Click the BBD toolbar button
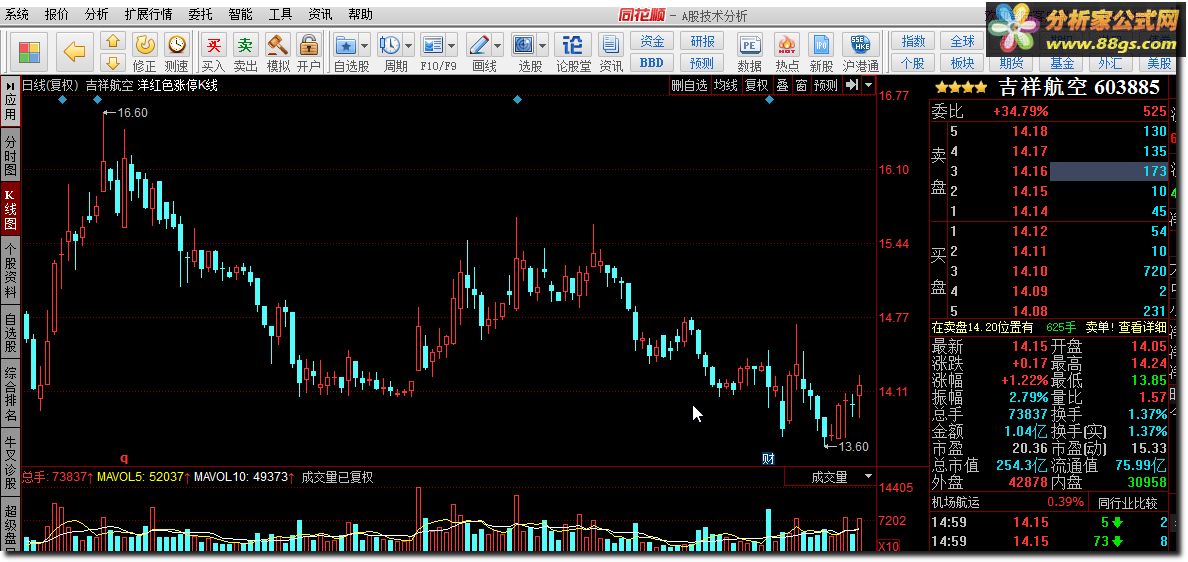Screen dimensions: 1188x562 (x=652, y=63)
